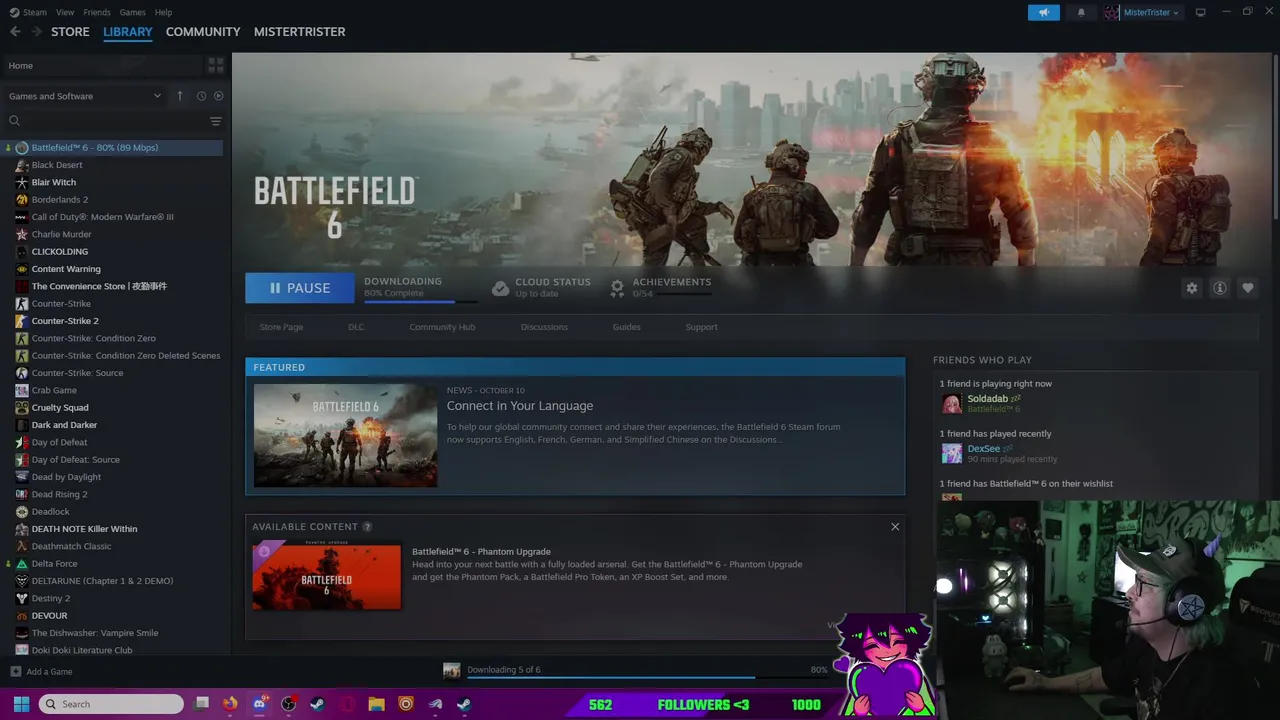This screenshot has width=1280, height=720.
Task: Click the library search magnifier
Action: point(14,121)
